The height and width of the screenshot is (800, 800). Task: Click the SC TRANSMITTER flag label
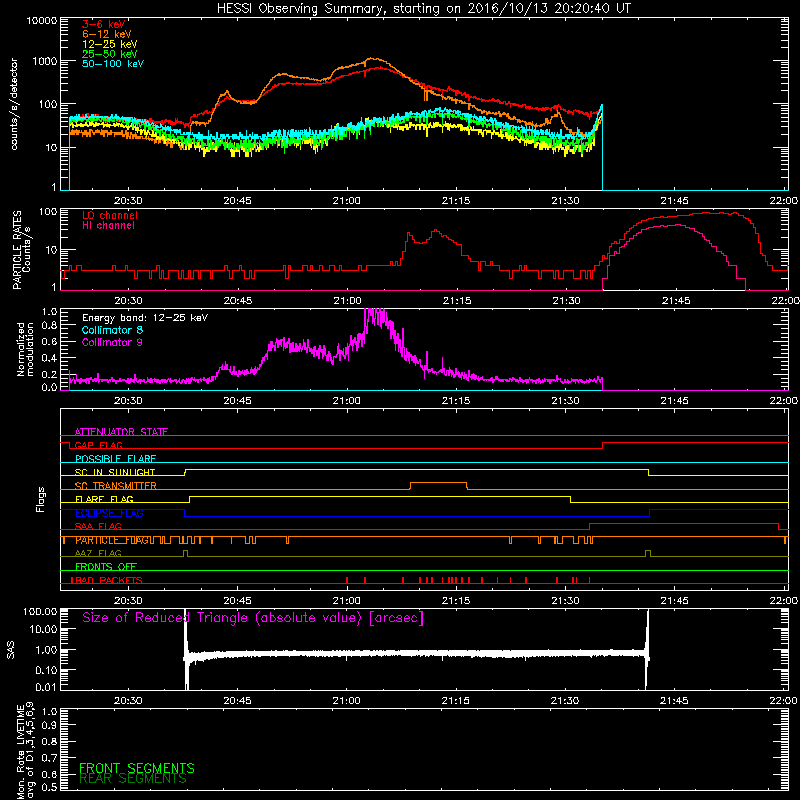pos(116,486)
